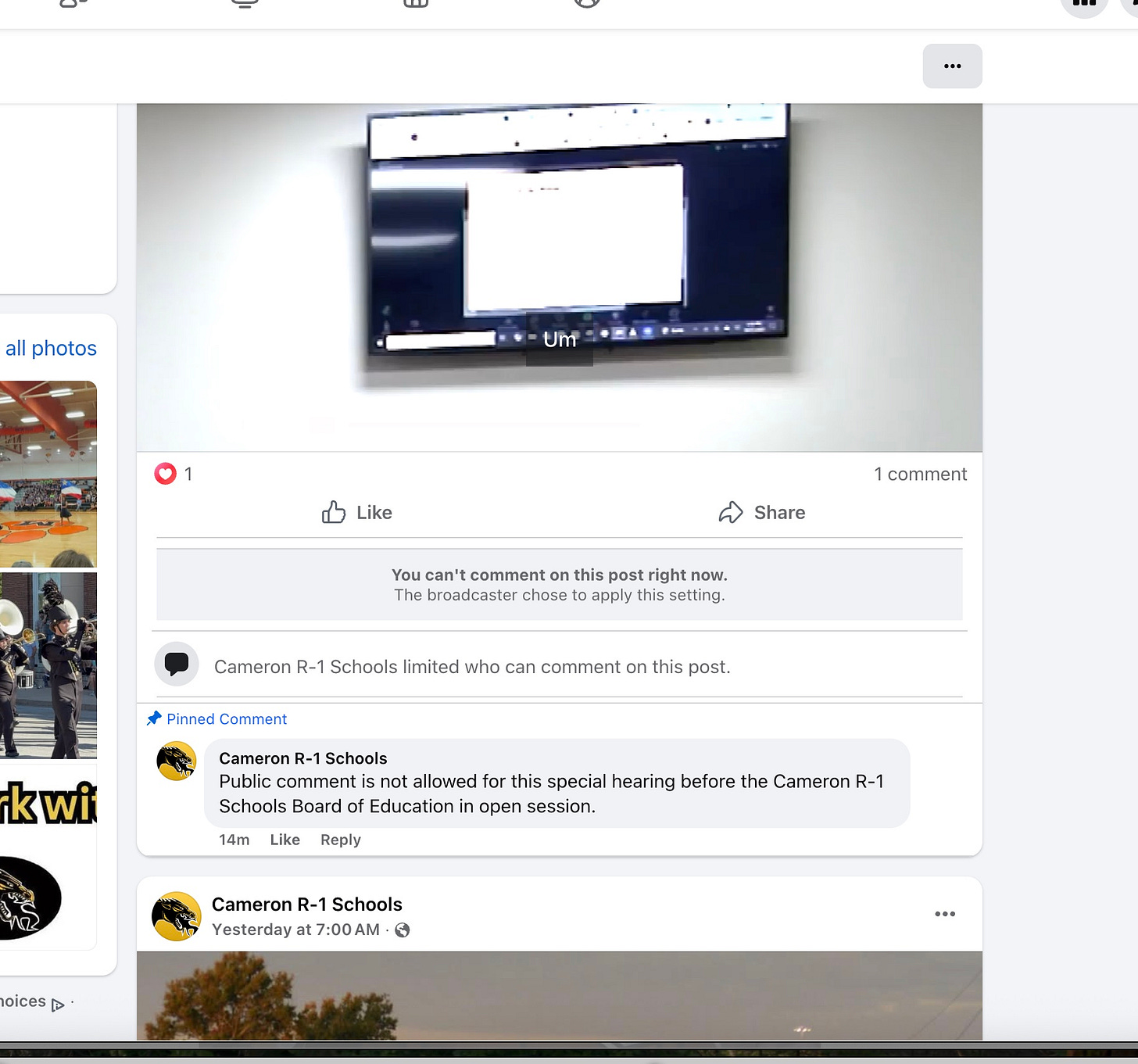The width and height of the screenshot is (1138, 1064).
Task: Click the public globe audience icon
Action: click(x=403, y=930)
